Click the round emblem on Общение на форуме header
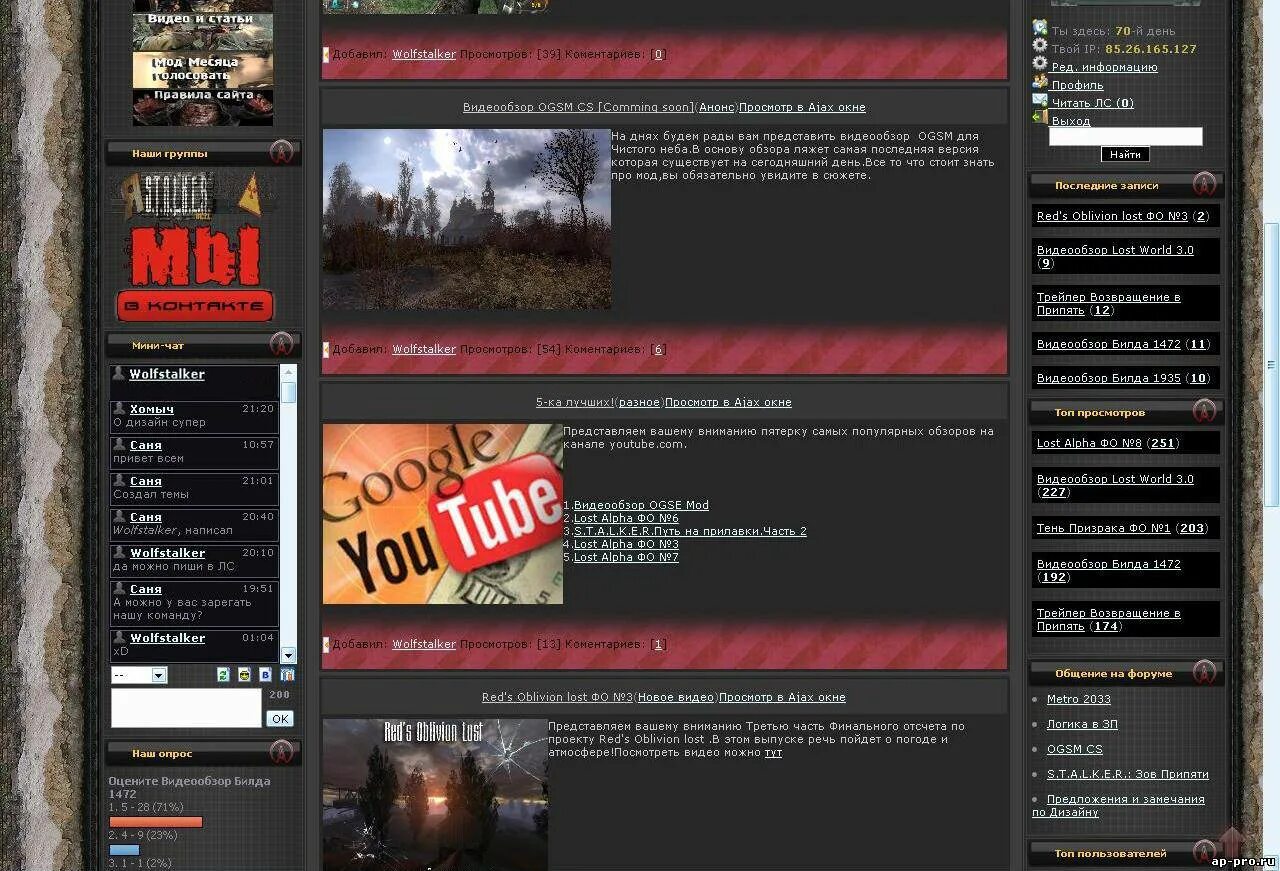Image resolution: width=1280 pixels, height=871 pixels. coord(1205,672)
